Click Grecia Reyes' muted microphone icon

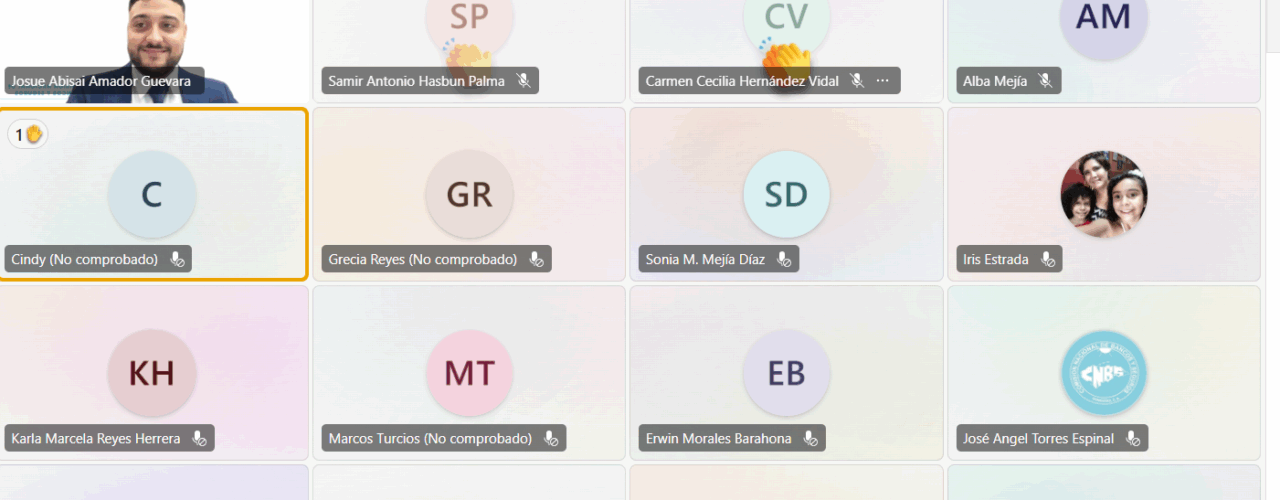(x=536, y=260)
